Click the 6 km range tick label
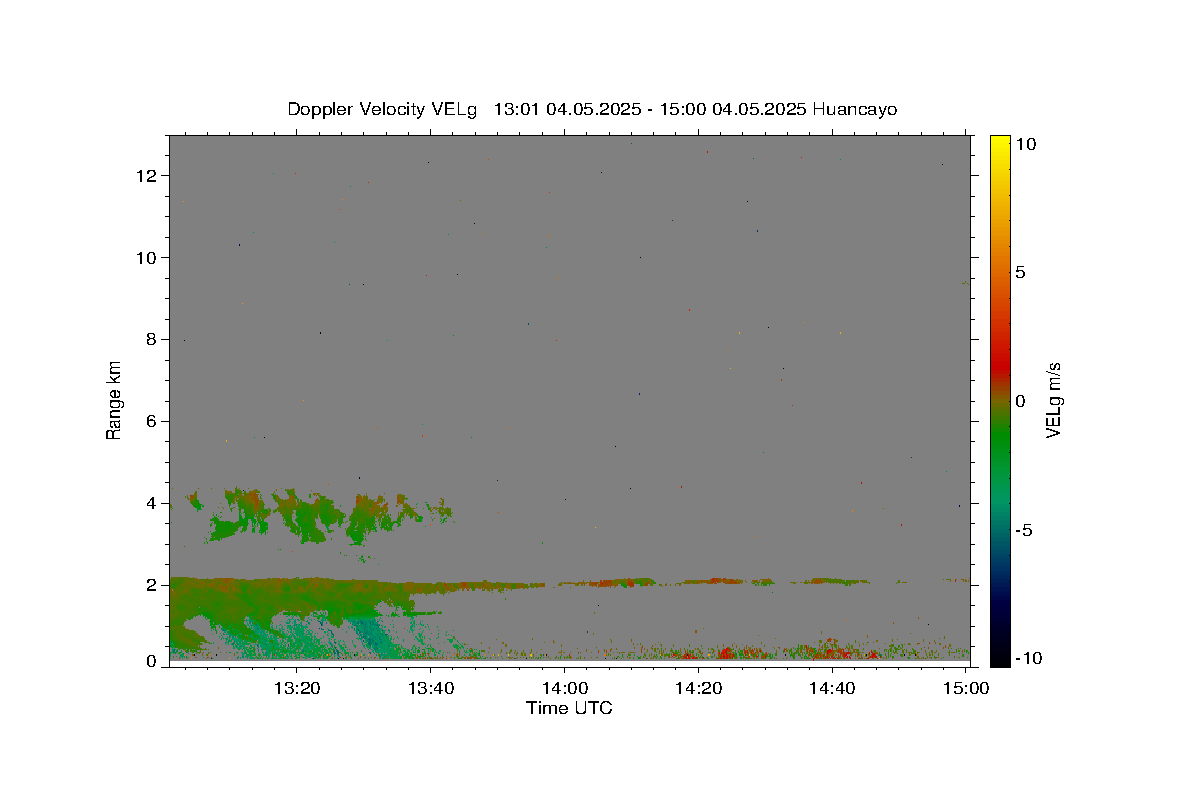 click(153, 422)
